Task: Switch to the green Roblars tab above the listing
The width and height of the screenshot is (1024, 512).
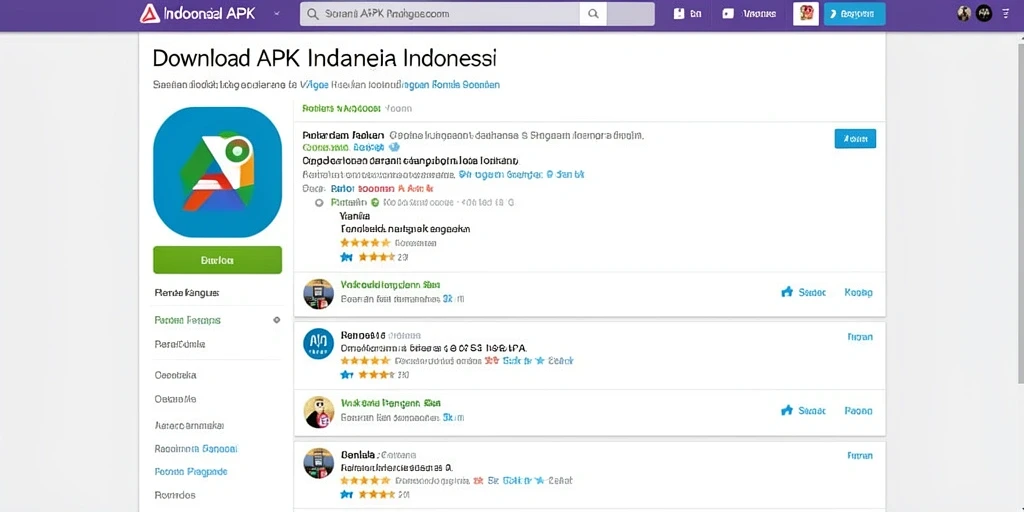Action: (342, 108)
